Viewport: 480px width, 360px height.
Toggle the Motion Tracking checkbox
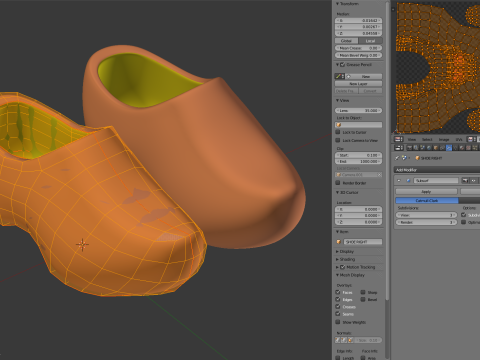click(343, 267)
